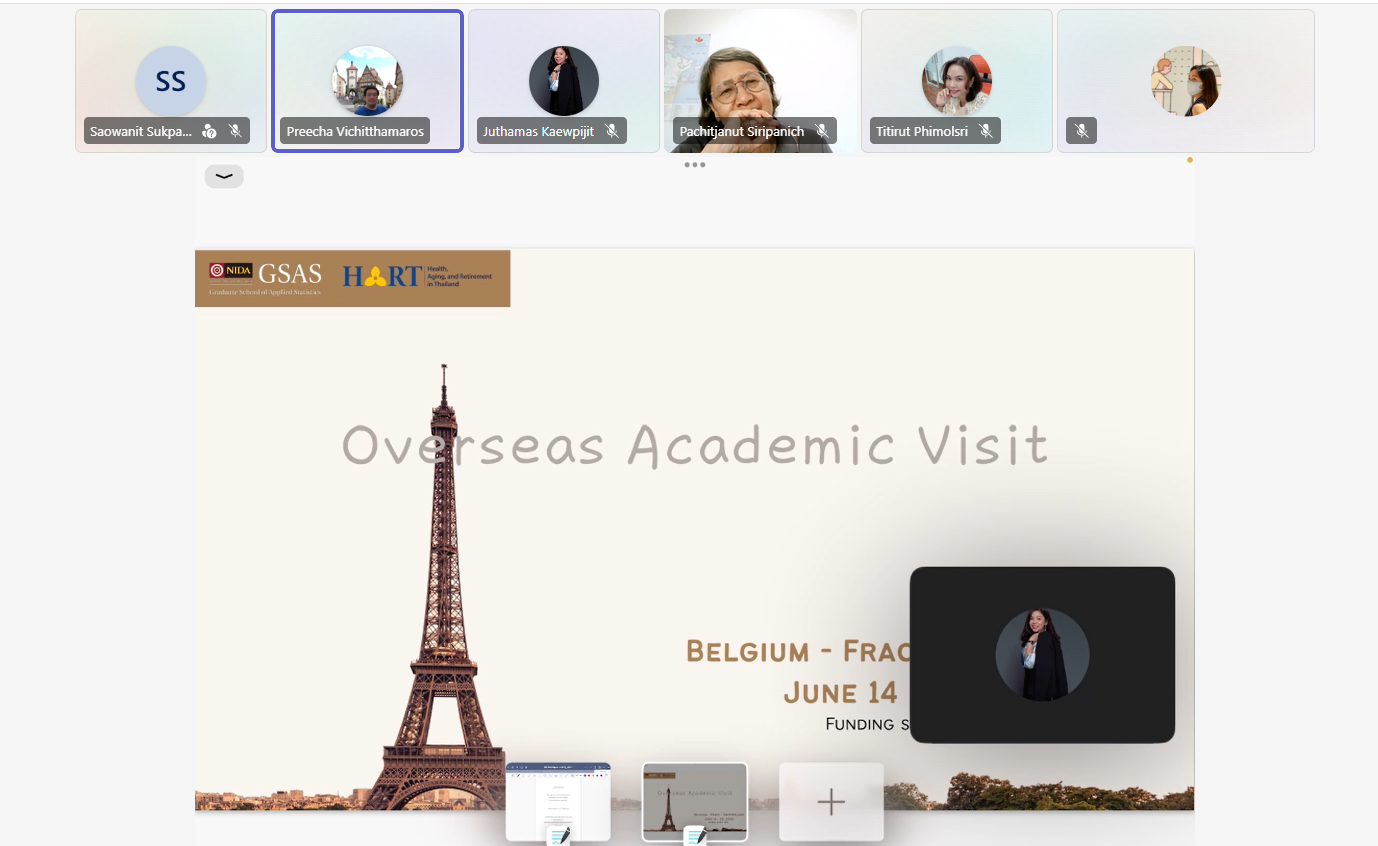Click Titirut Phimolsri avatar photo
The width and height of the screenshot is (1378, 846).
[957, 81]
